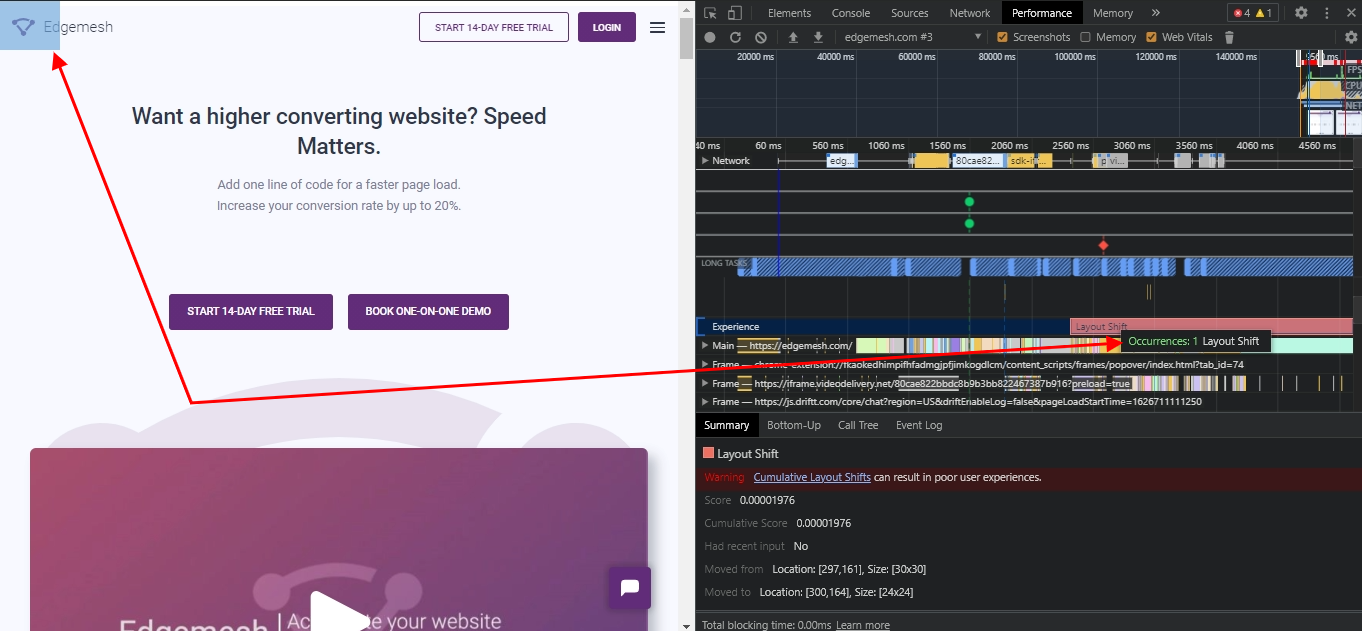
Task: Expand the iframe.videodelivery.net Frame track
Action: click(x=705, y=384)
